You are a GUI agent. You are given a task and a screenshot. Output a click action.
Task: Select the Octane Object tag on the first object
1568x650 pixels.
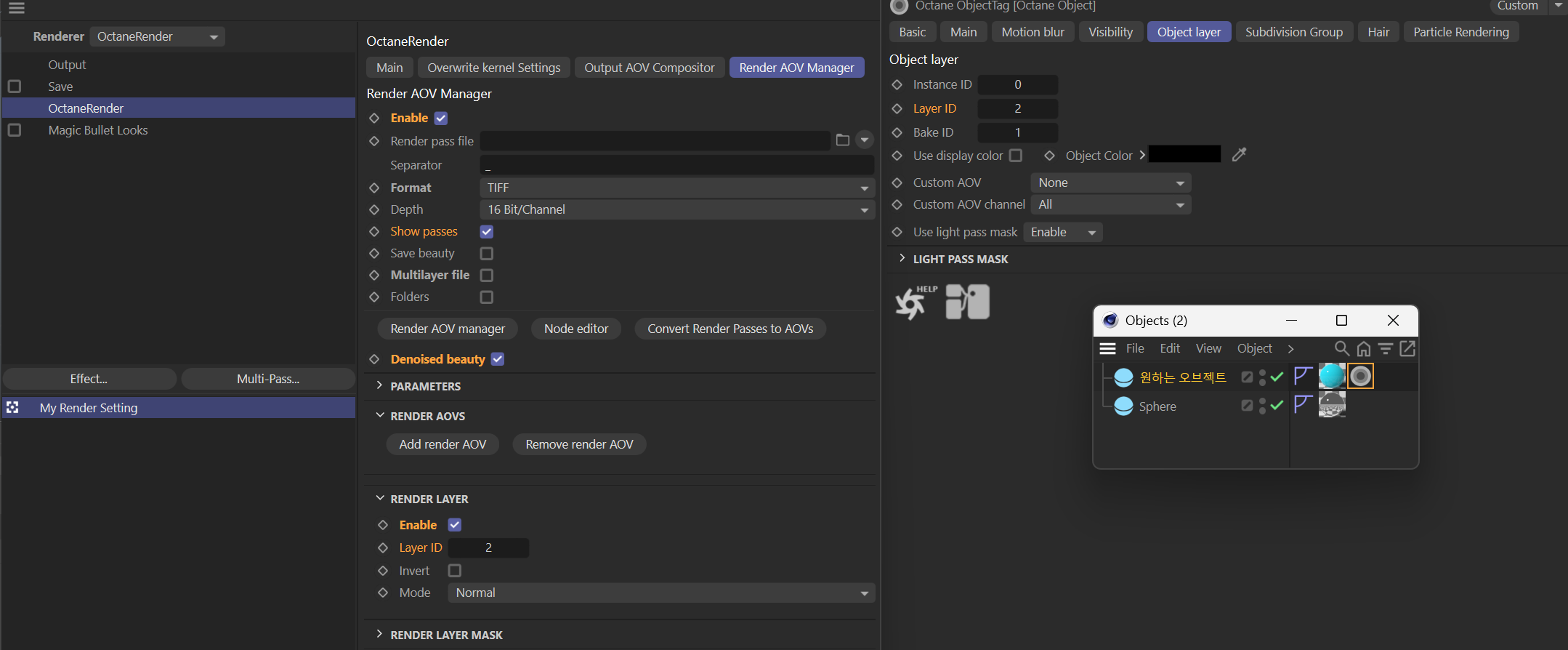1360,376
